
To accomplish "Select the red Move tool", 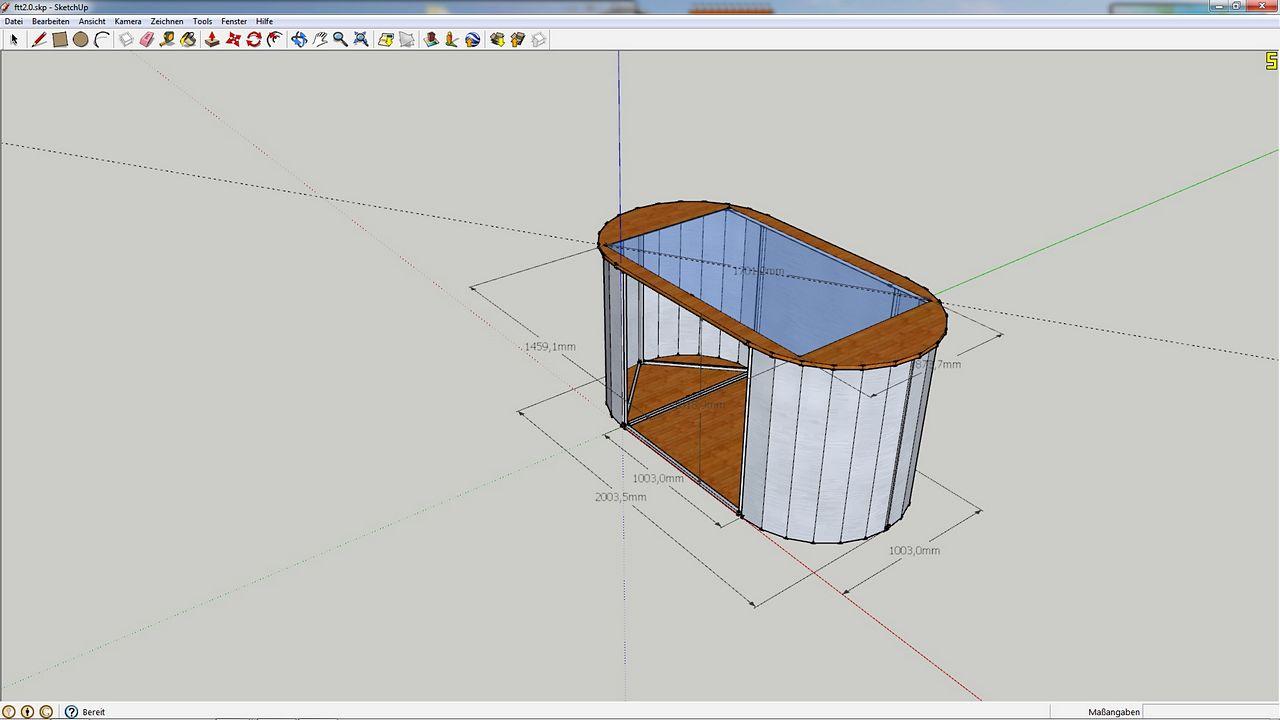I will coord(233,40).
